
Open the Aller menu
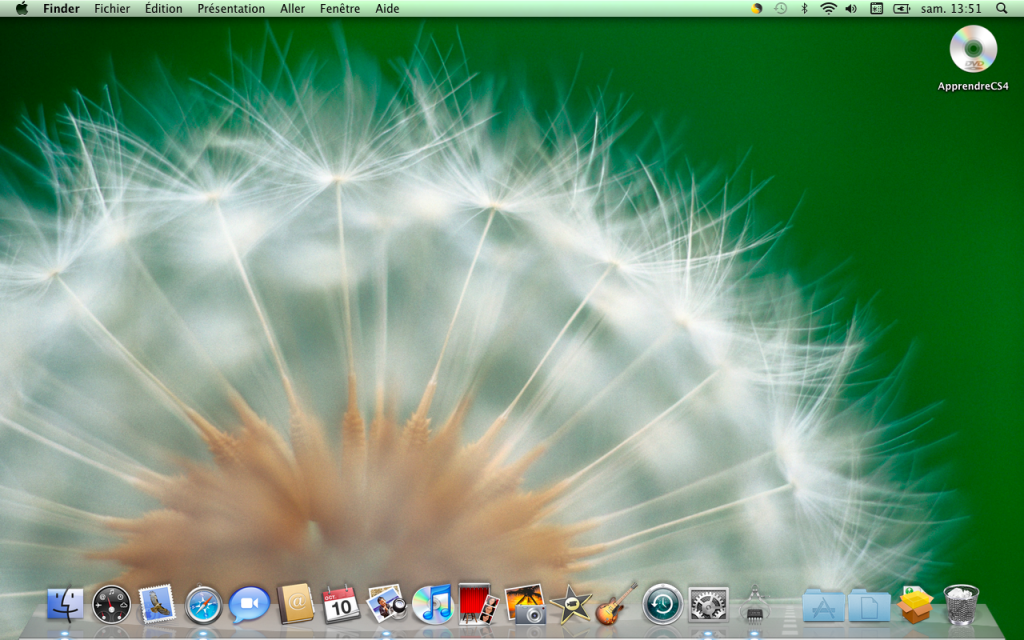(x=293, y=8)
